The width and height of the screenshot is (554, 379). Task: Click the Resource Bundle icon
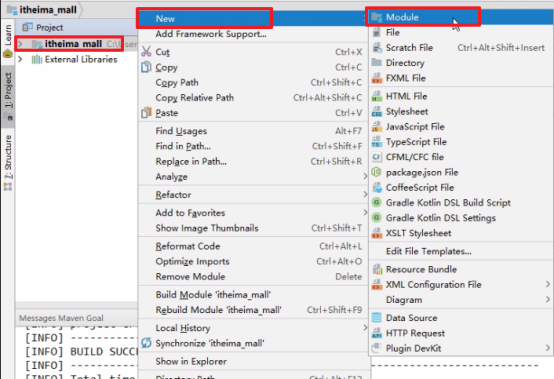click(x=377, y=270)
